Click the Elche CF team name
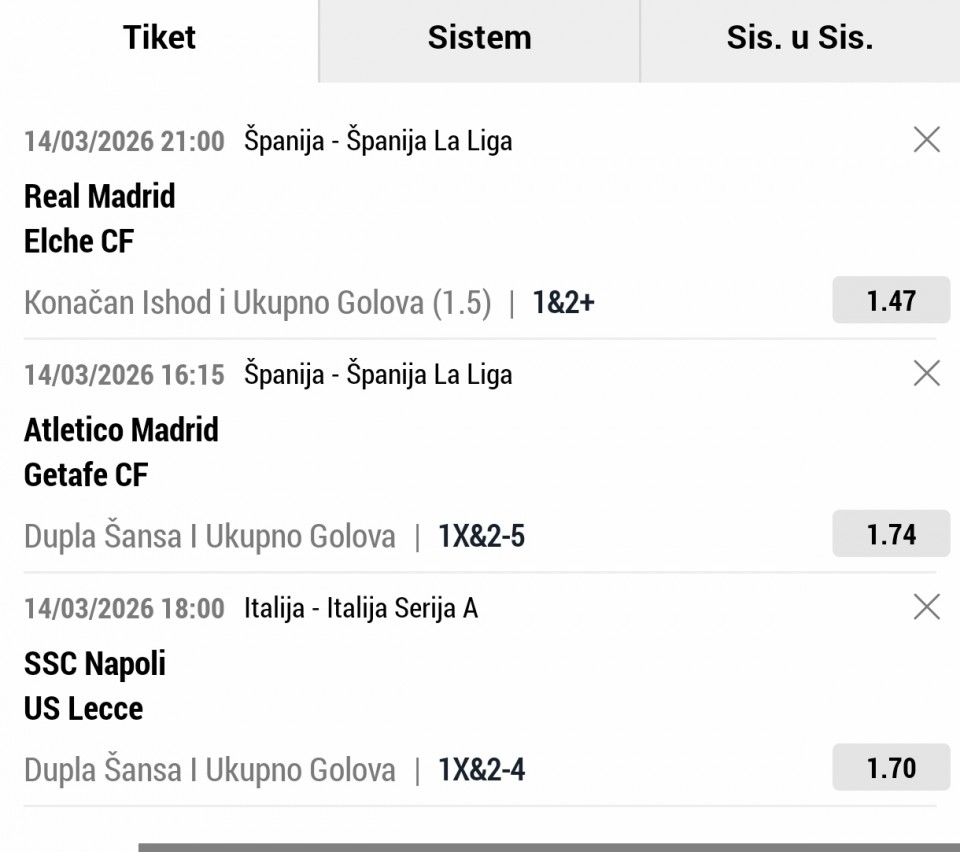The height and width of the screenshot is (852, 960). (79, 241)
